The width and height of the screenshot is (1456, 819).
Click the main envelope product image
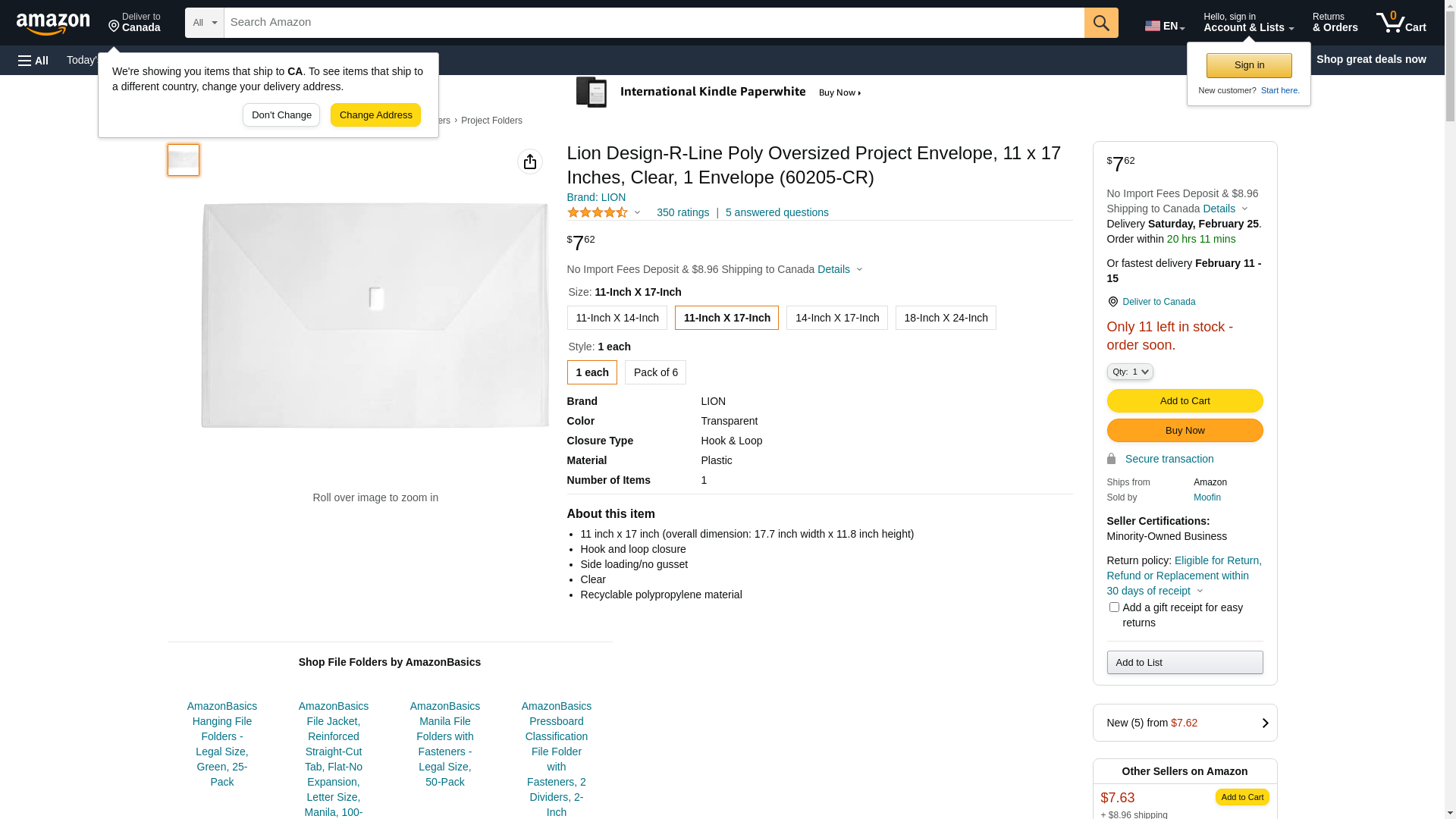pyautogui.click(x=375, y=315)
